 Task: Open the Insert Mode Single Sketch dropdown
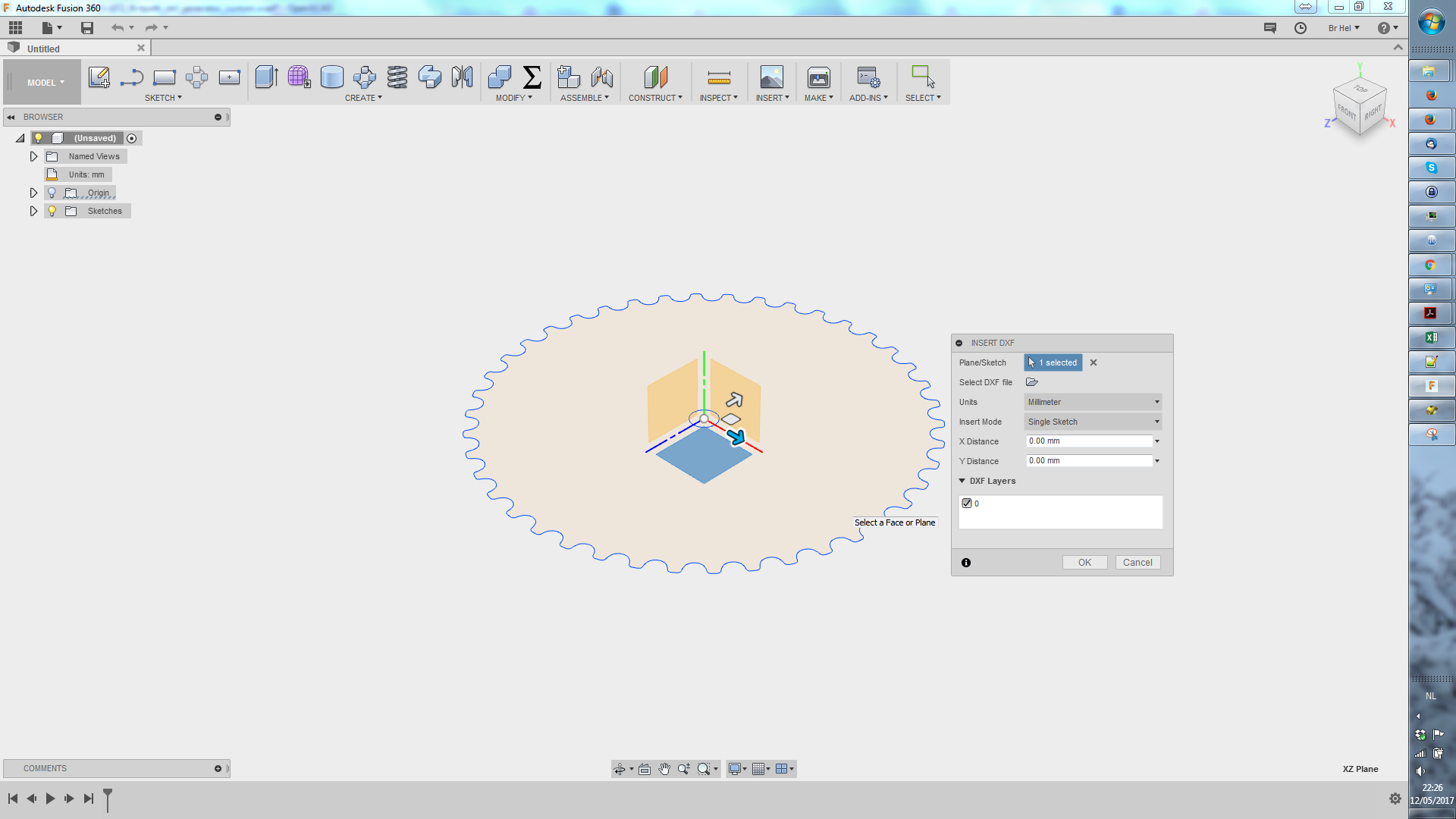tap(1093, 422)
